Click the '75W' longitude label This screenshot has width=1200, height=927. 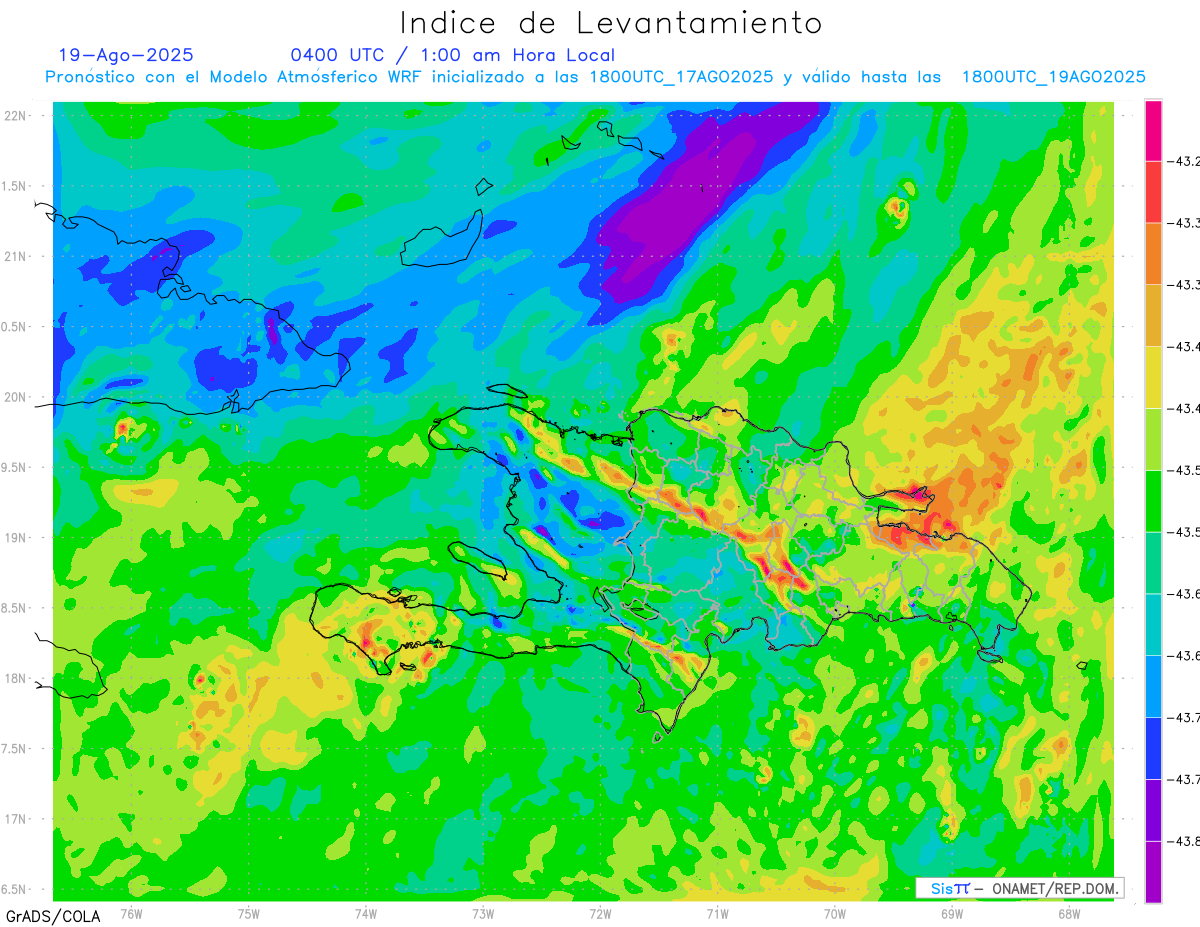[249, 913]
